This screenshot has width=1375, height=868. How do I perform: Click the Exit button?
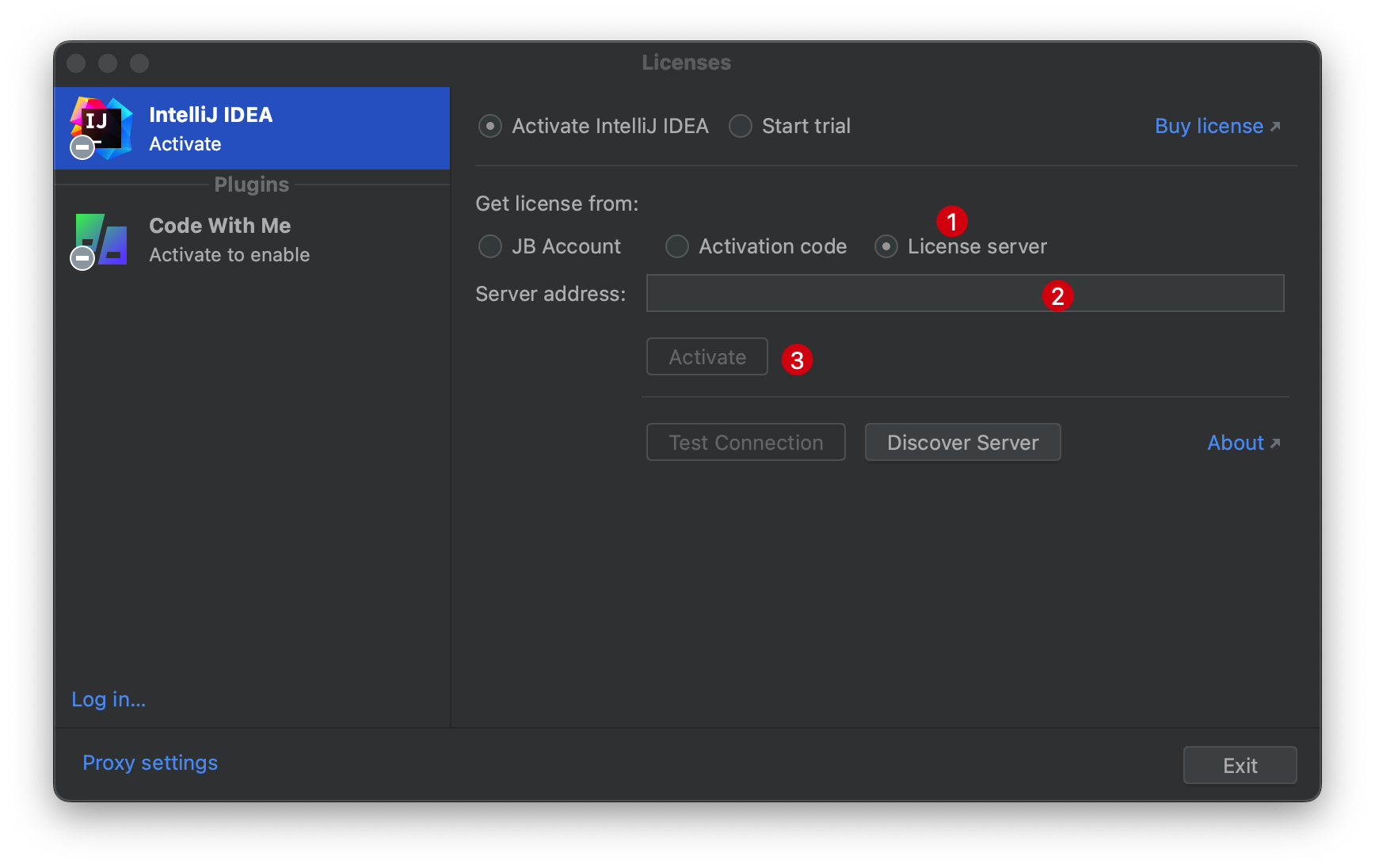click(x=1240, y=765)
